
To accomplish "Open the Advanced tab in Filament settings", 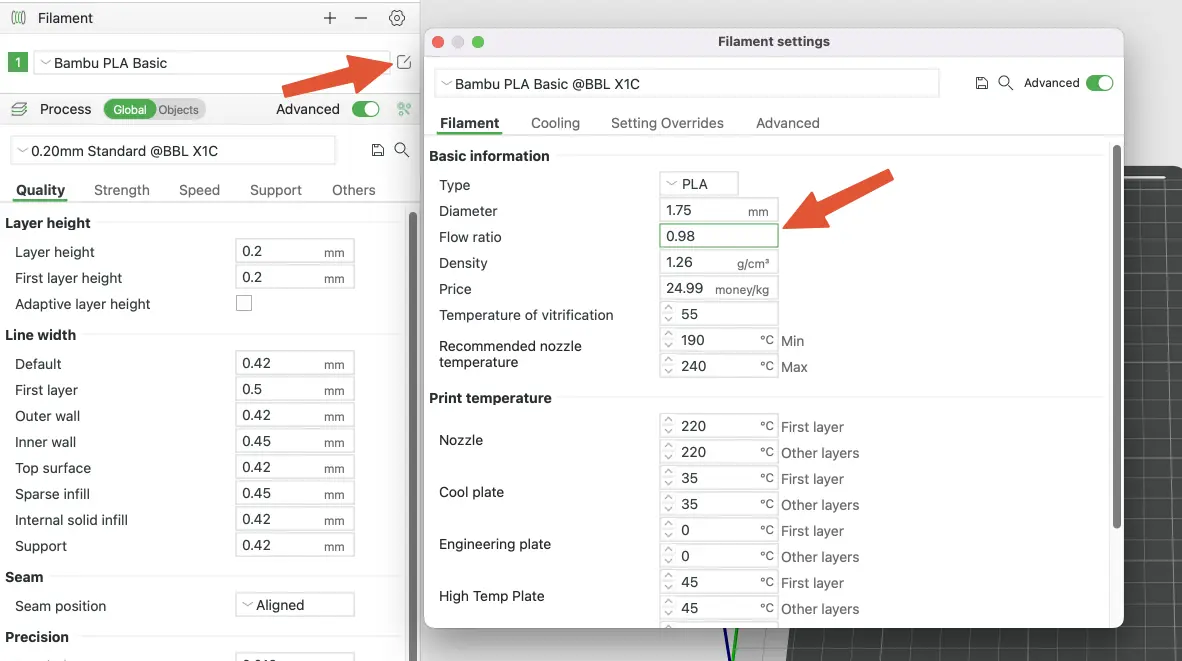I will click(788, 123).
